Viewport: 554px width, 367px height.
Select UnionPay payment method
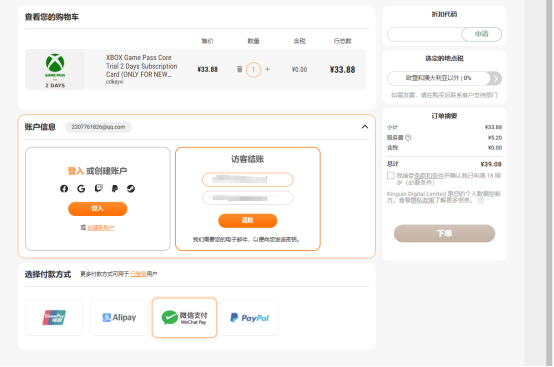tap(54, 318)
